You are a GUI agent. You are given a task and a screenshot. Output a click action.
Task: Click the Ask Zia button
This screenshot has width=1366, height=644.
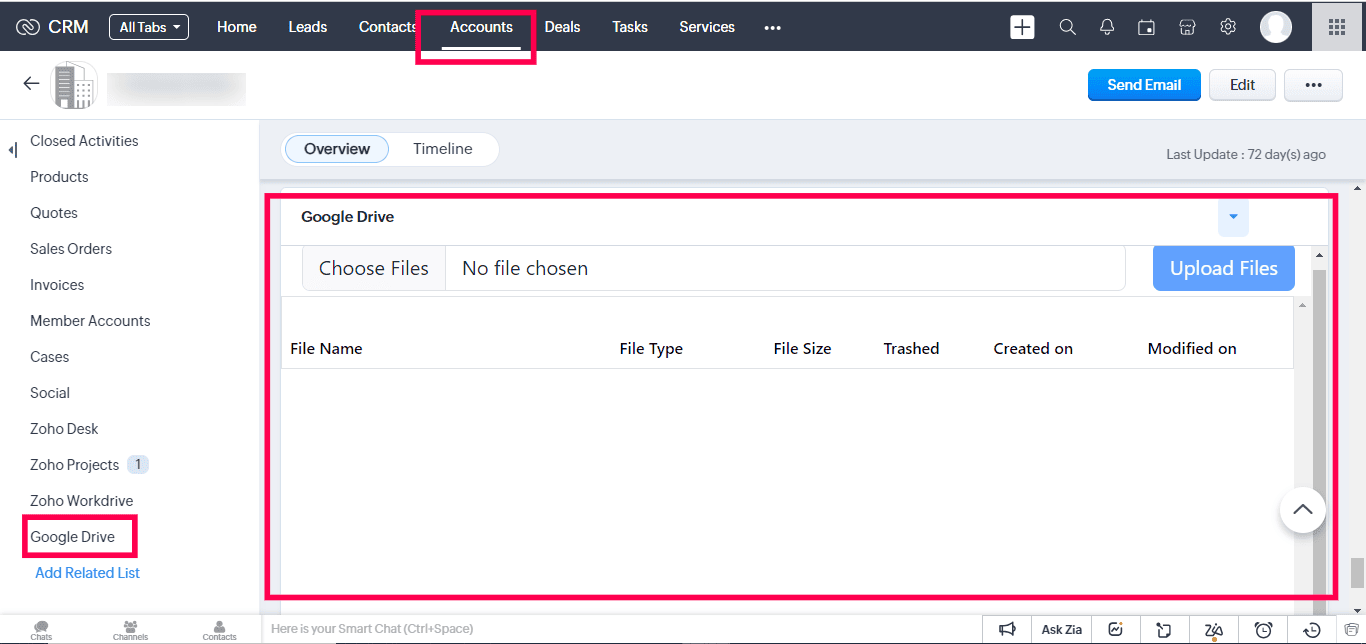pyautogui.click(x=1061, y=629)
